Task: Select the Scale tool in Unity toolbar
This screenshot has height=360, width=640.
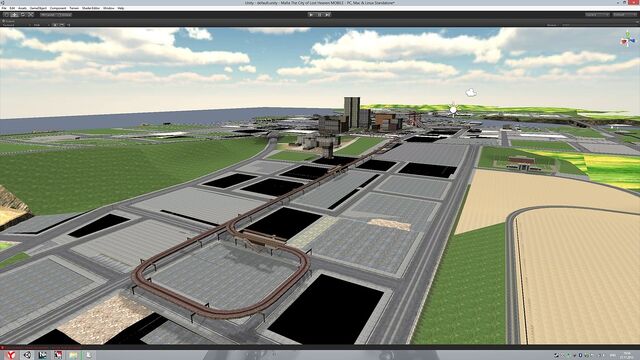Action: click(30, 15)
